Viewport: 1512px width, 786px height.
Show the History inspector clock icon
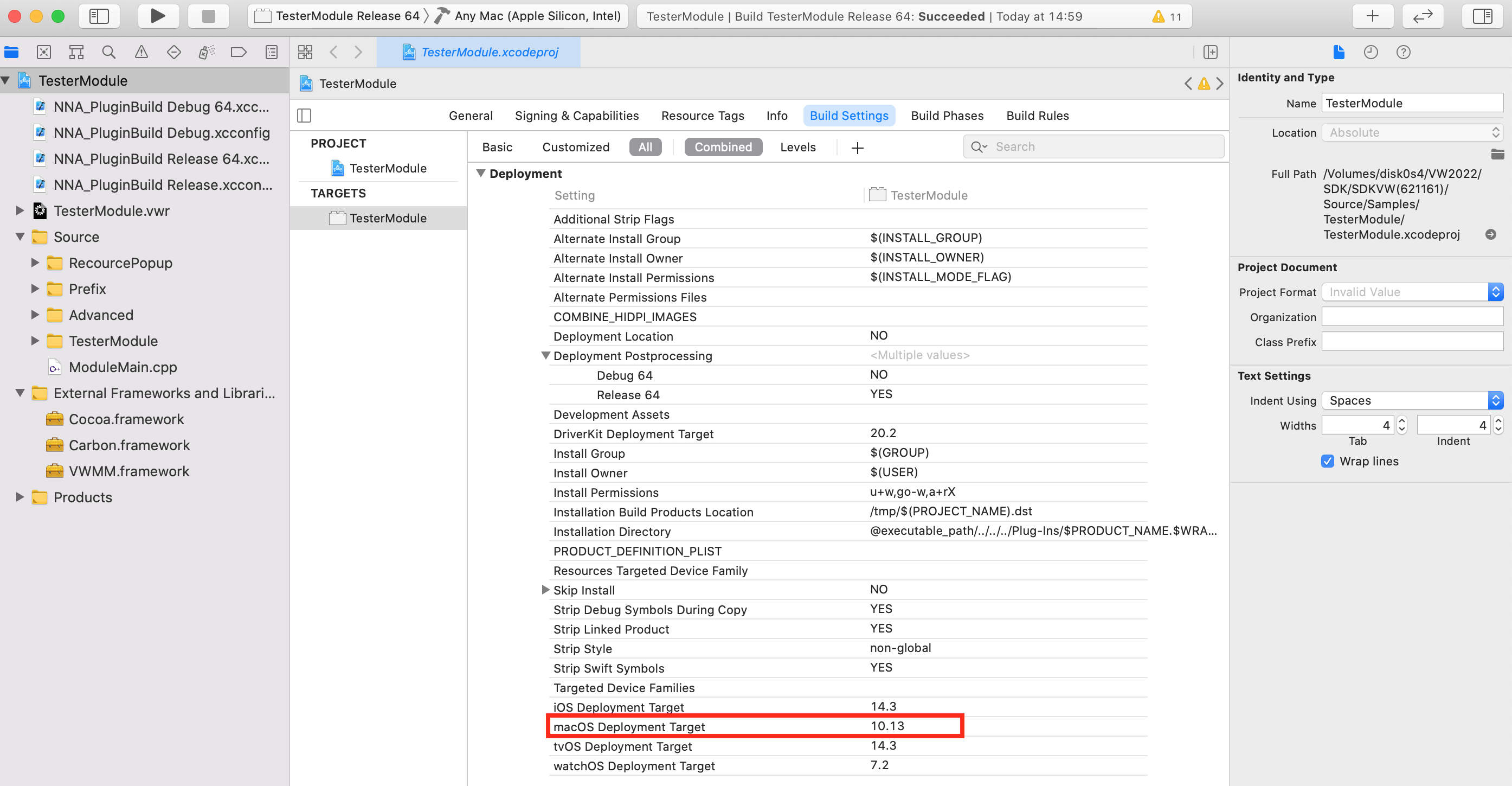click(x=1371, y=52)
